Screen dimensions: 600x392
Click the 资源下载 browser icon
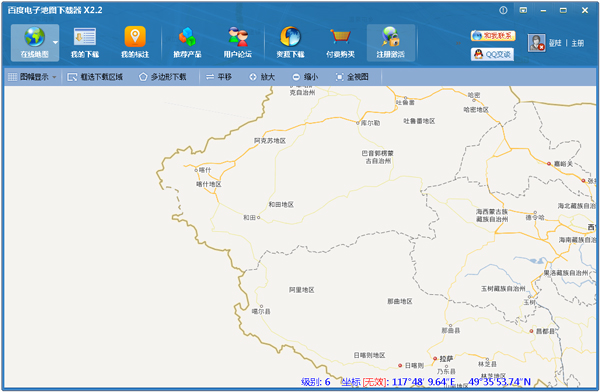tap(290, 37)
